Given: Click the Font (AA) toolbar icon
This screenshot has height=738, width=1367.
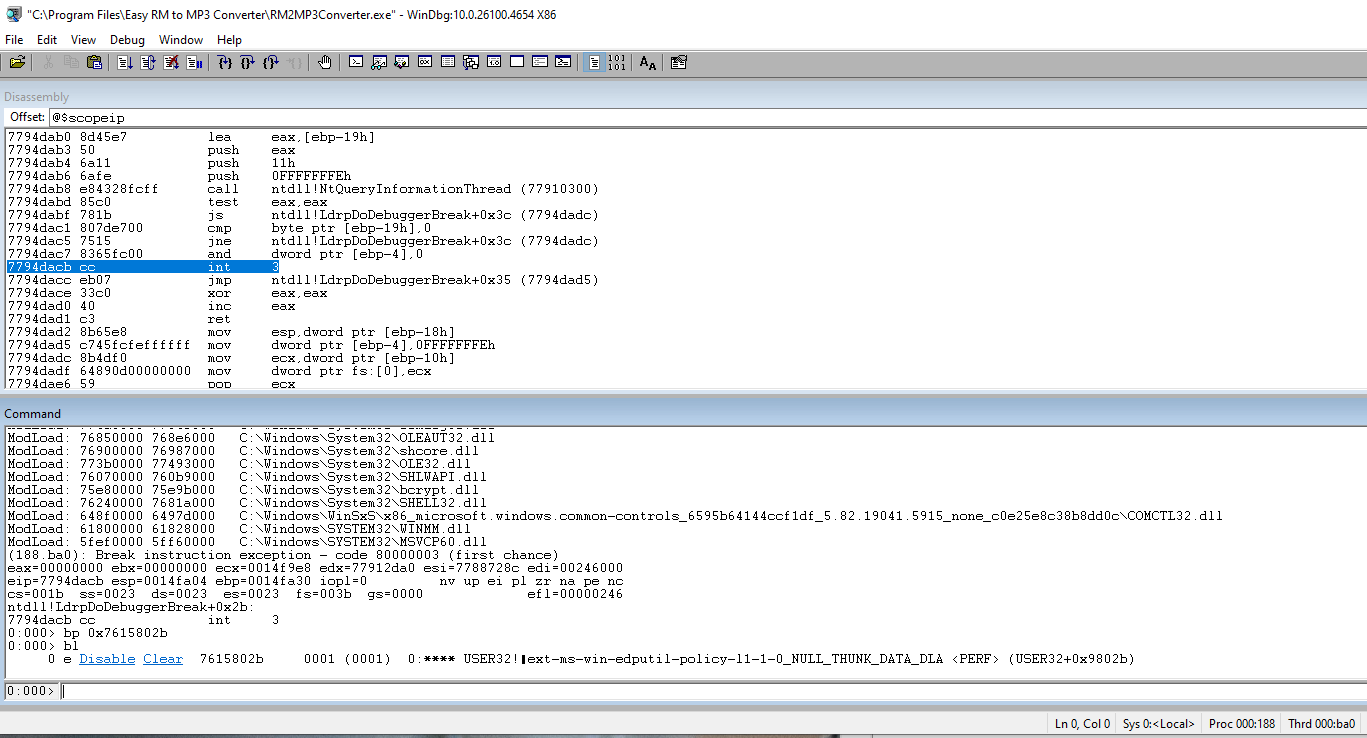Looking at the screenshot, I should pos(648,63).
